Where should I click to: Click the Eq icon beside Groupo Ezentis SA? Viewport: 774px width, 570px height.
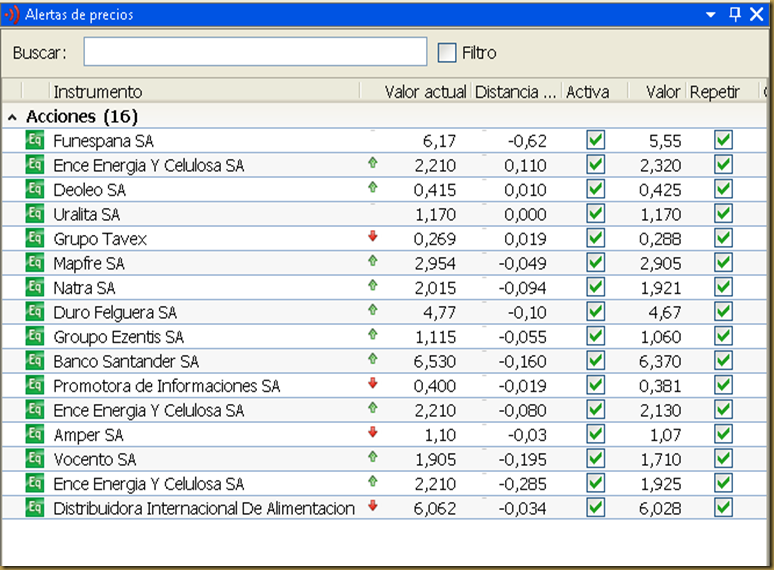pyautogui.click(x=35, y=336)
